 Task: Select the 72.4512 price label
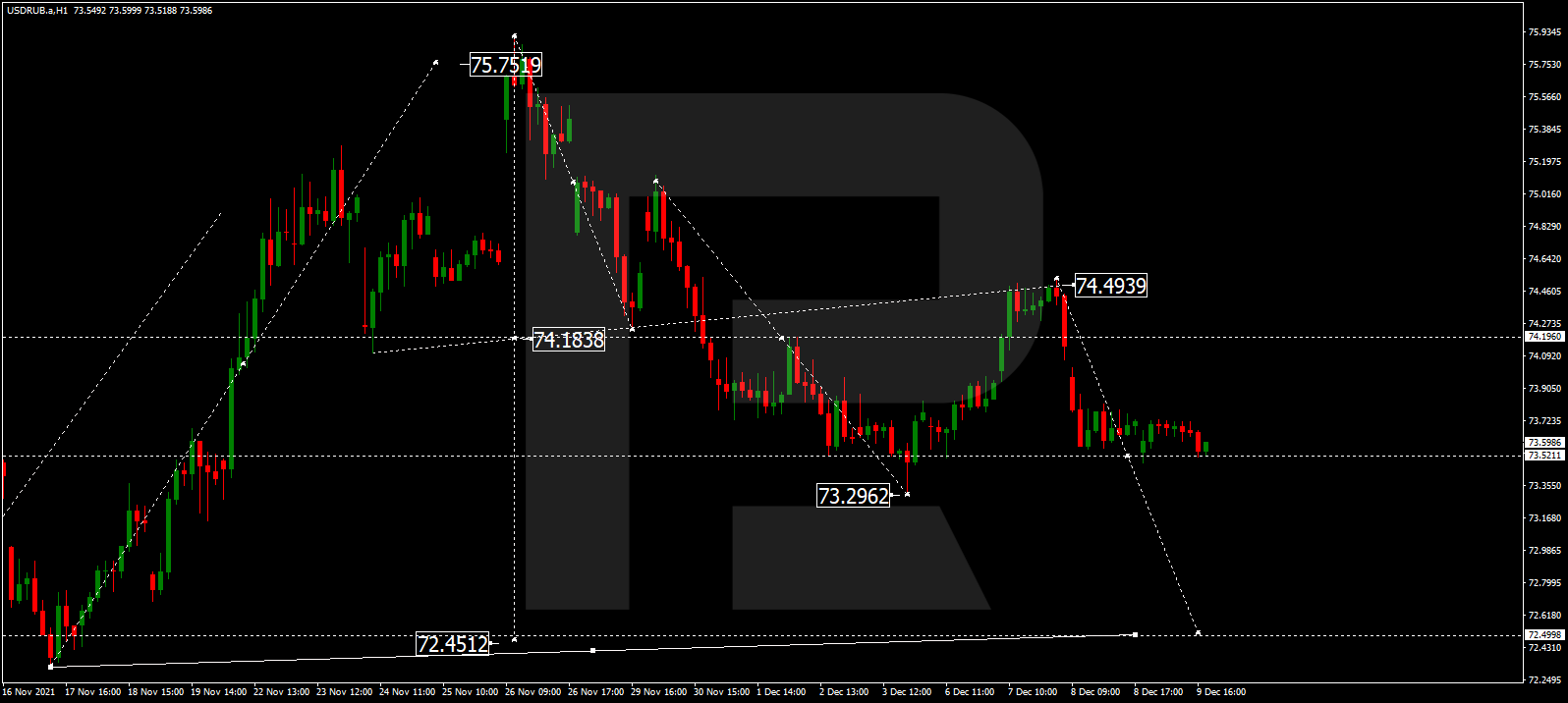click(x=453, y=644)
